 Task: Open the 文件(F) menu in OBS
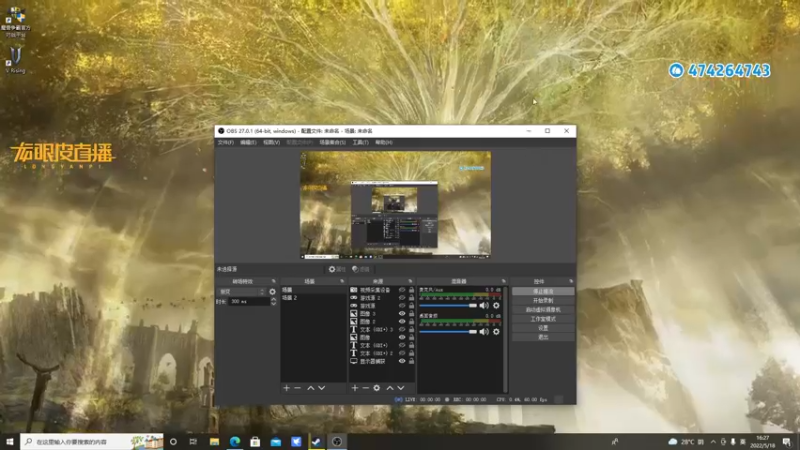(226, 142)
